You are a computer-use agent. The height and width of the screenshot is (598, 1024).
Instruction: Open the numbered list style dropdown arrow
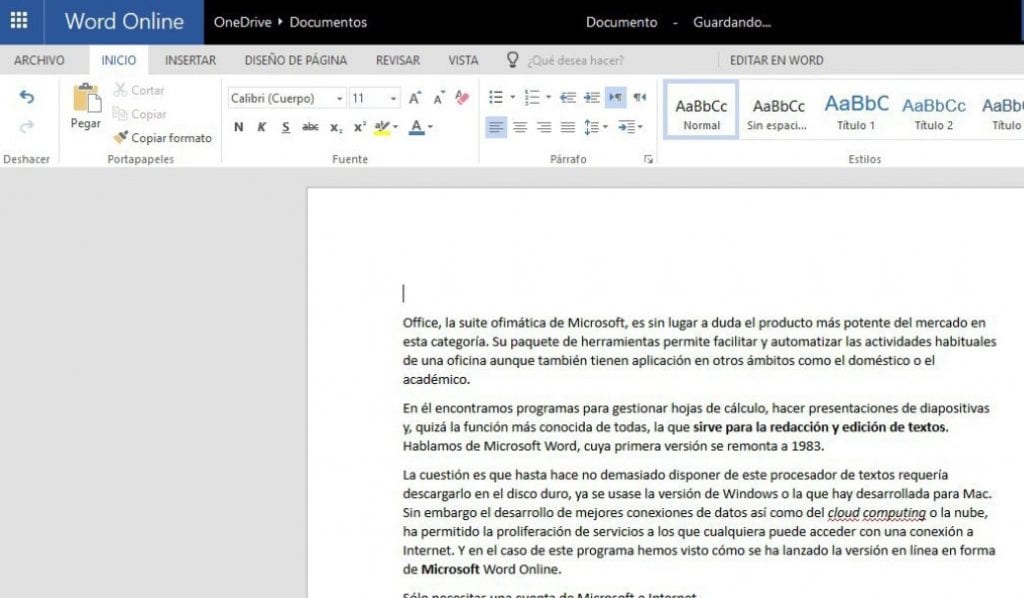click(549, 97)
